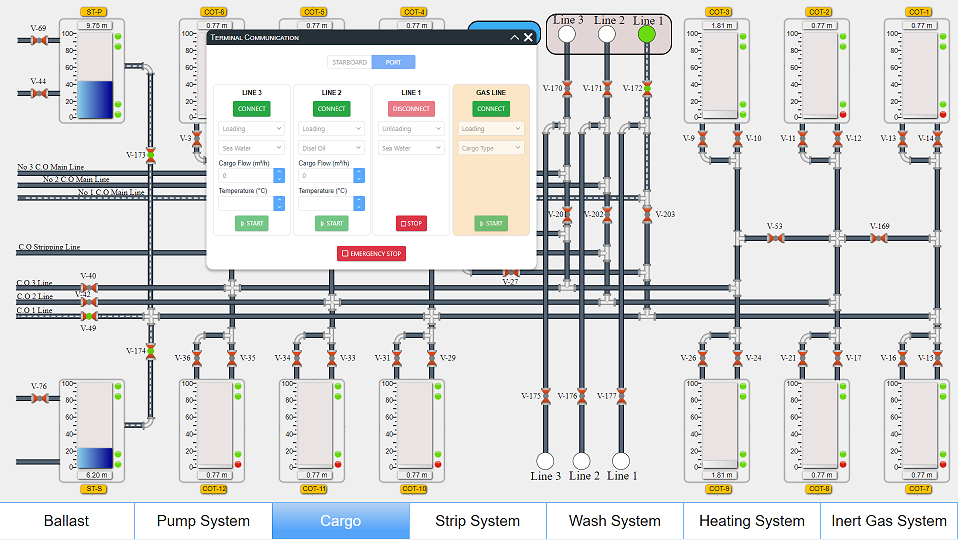Click open valve V-49 on C.O 1 Line

89,316
